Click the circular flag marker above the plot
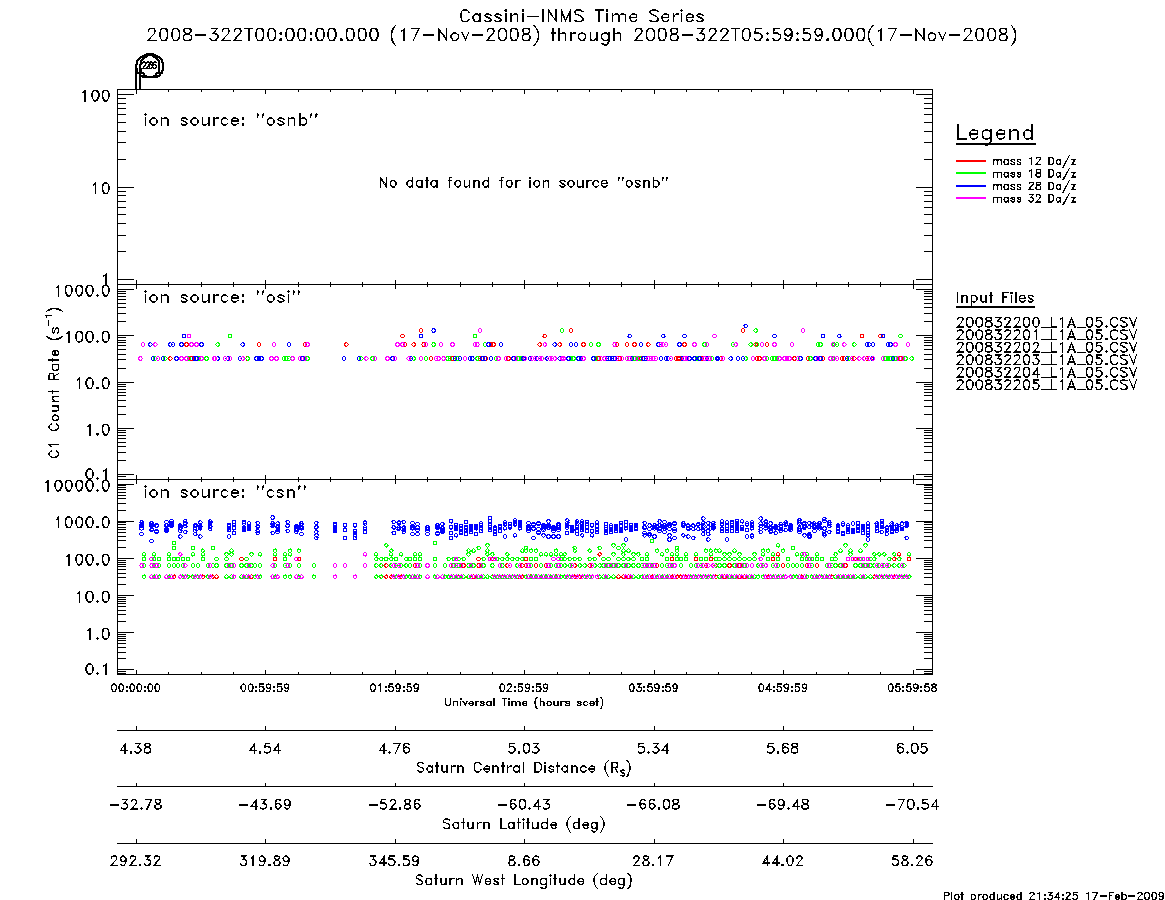 click(x=149, y=66)
